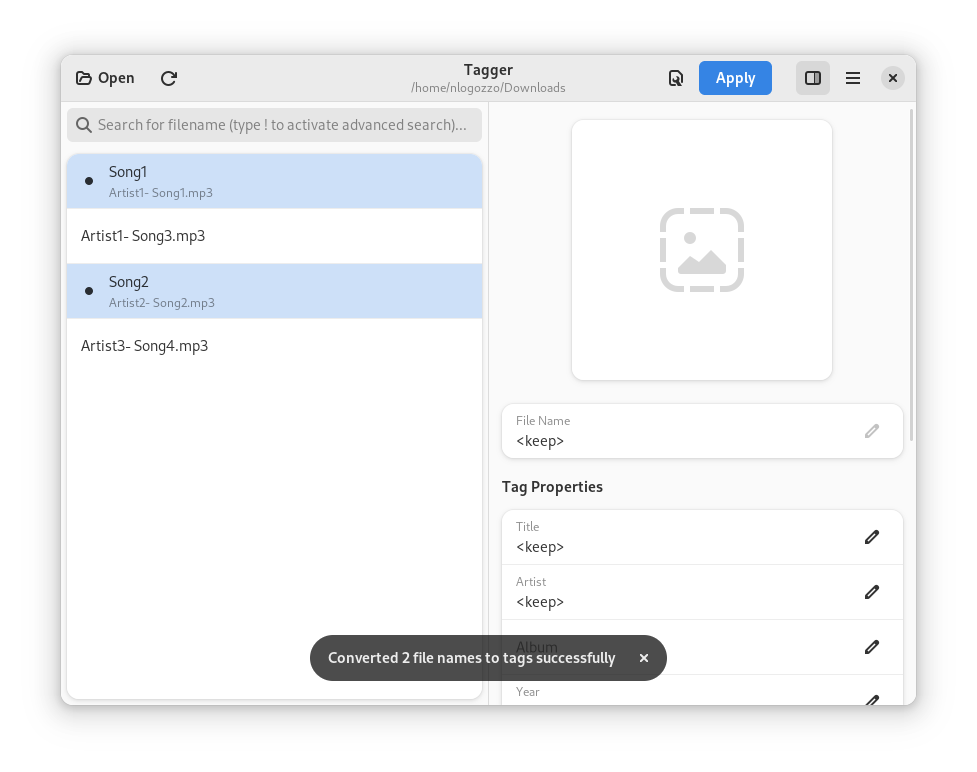Select the Song1 file row

click(x=275, y=181)
